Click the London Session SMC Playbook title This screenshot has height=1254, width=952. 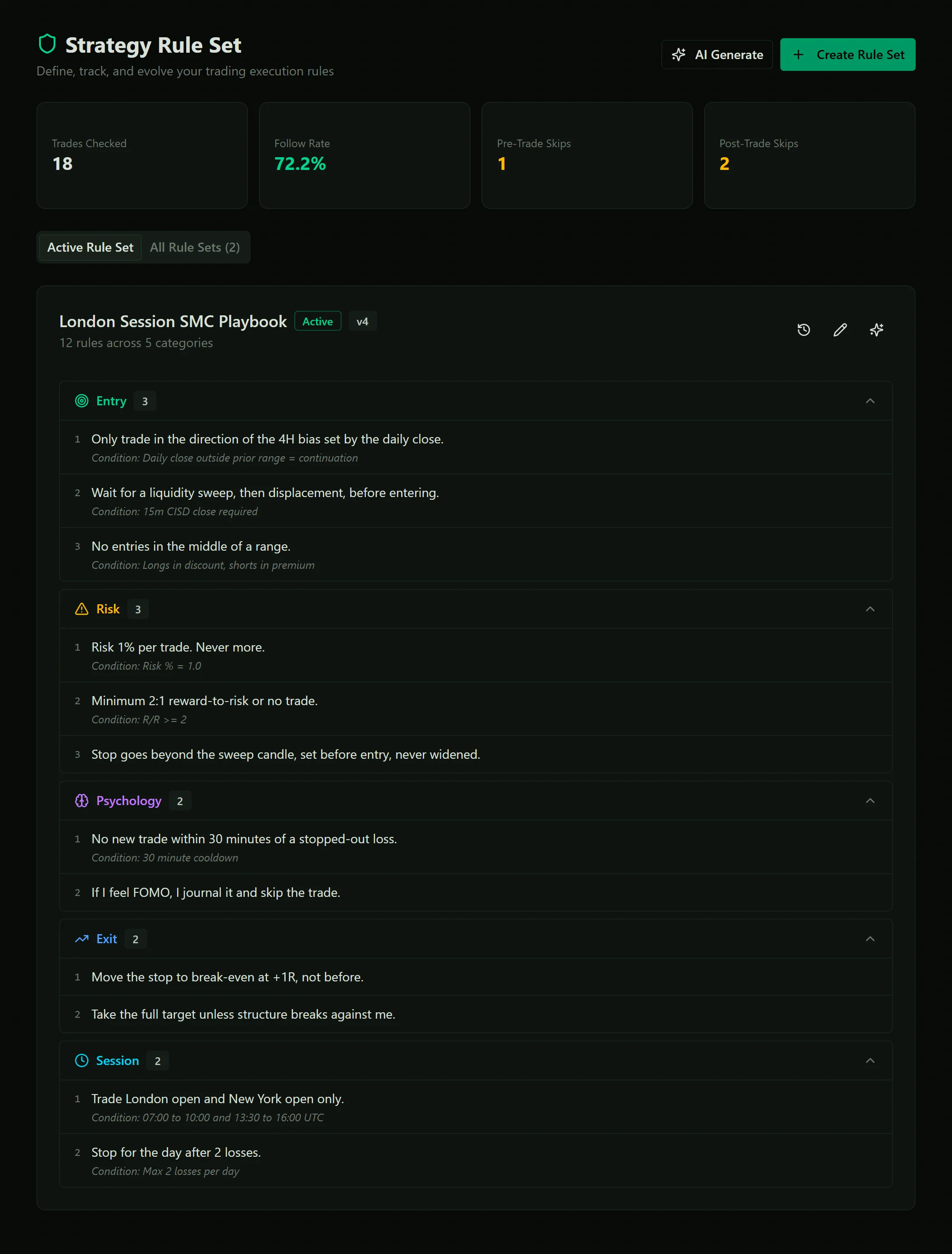tap(173, 321)
